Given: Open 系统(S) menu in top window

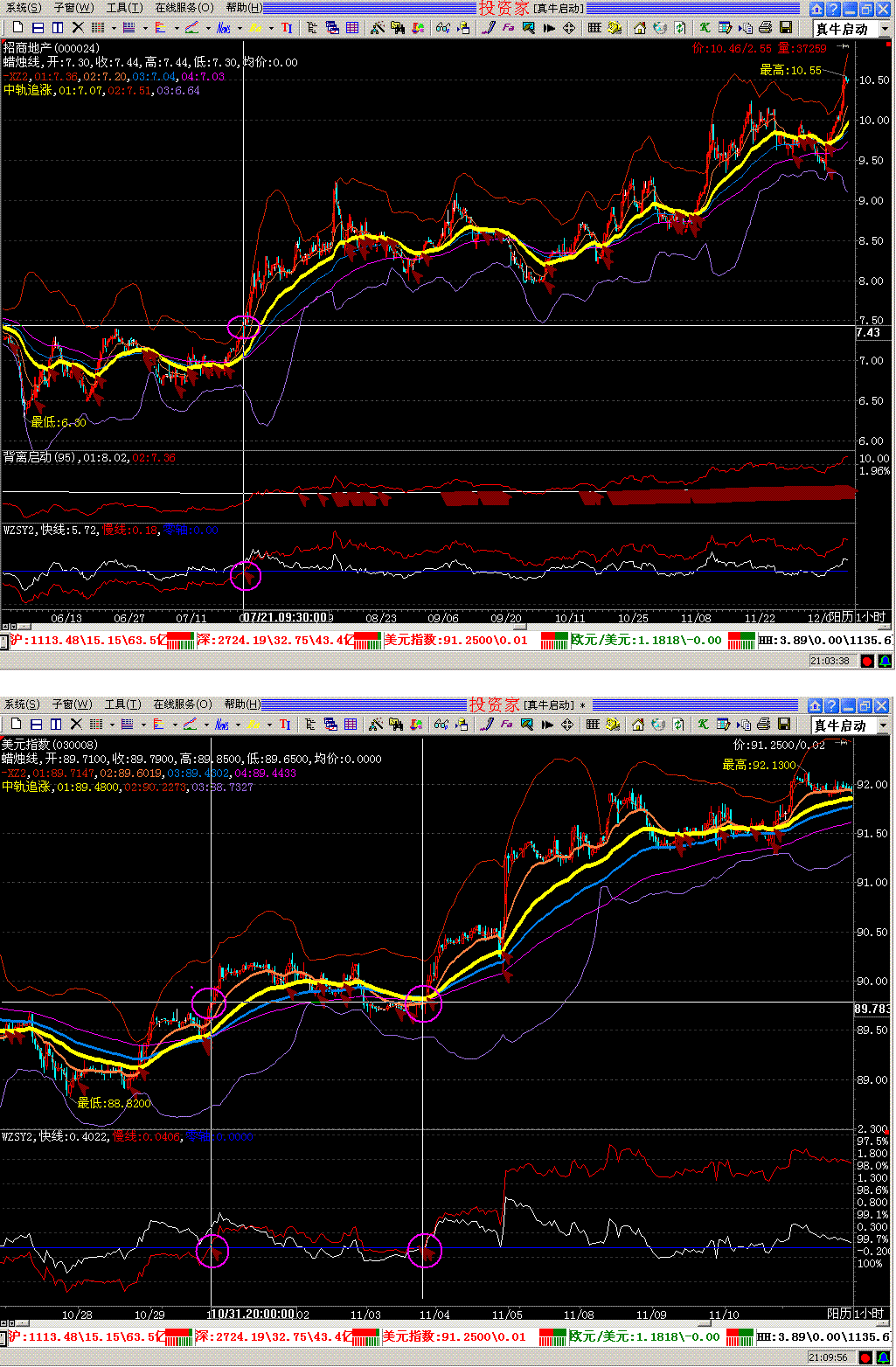Looking at the screenshot, I should point(24,8).
